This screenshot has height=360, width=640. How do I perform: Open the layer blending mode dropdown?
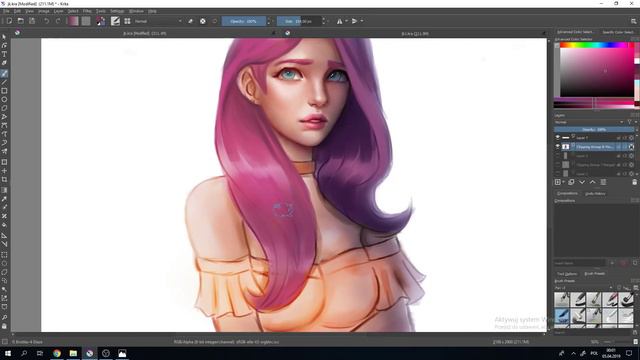(589, 122)
